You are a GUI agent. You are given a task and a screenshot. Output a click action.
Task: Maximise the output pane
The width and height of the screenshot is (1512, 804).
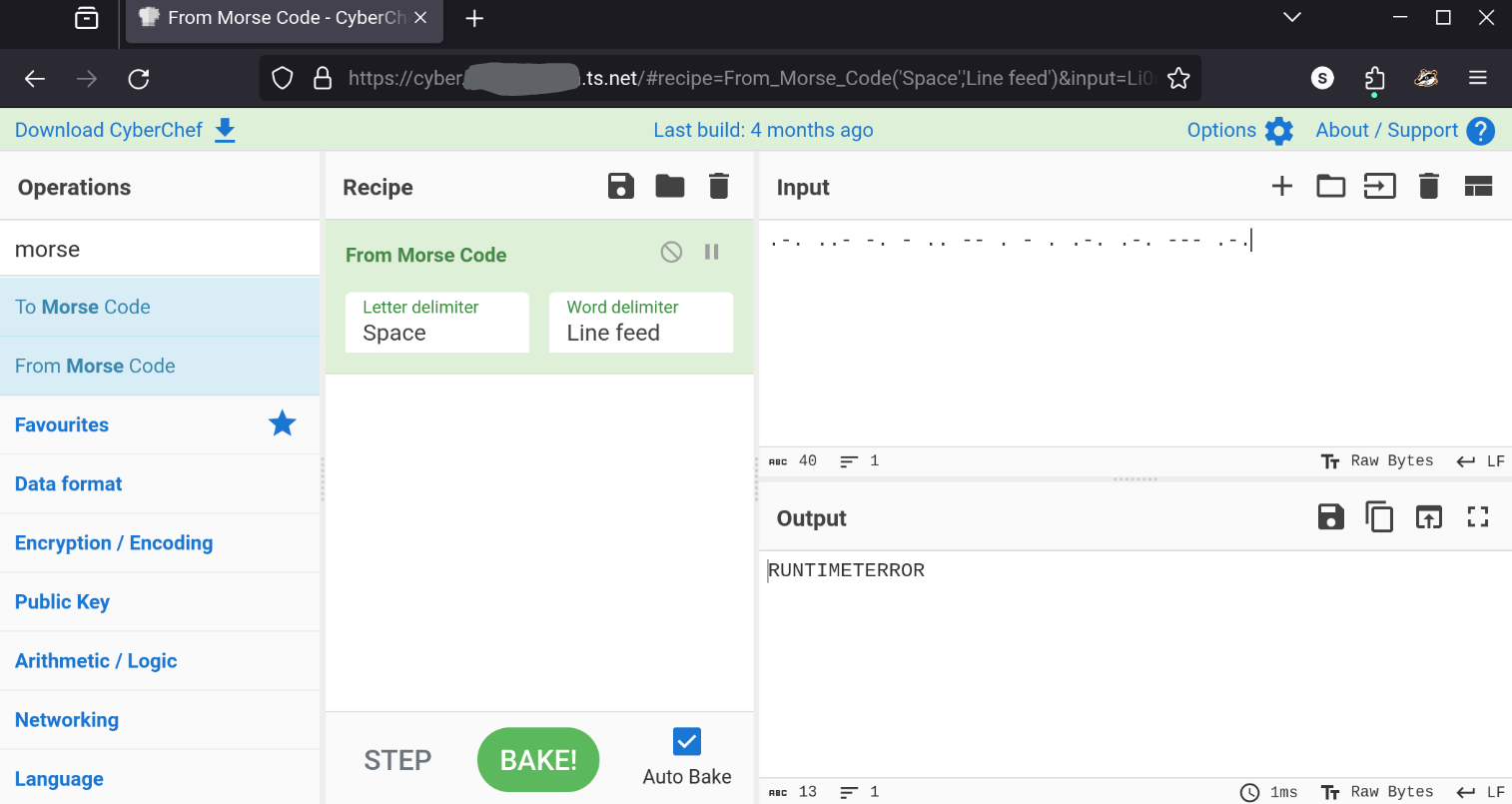[x=1478, y=516]
